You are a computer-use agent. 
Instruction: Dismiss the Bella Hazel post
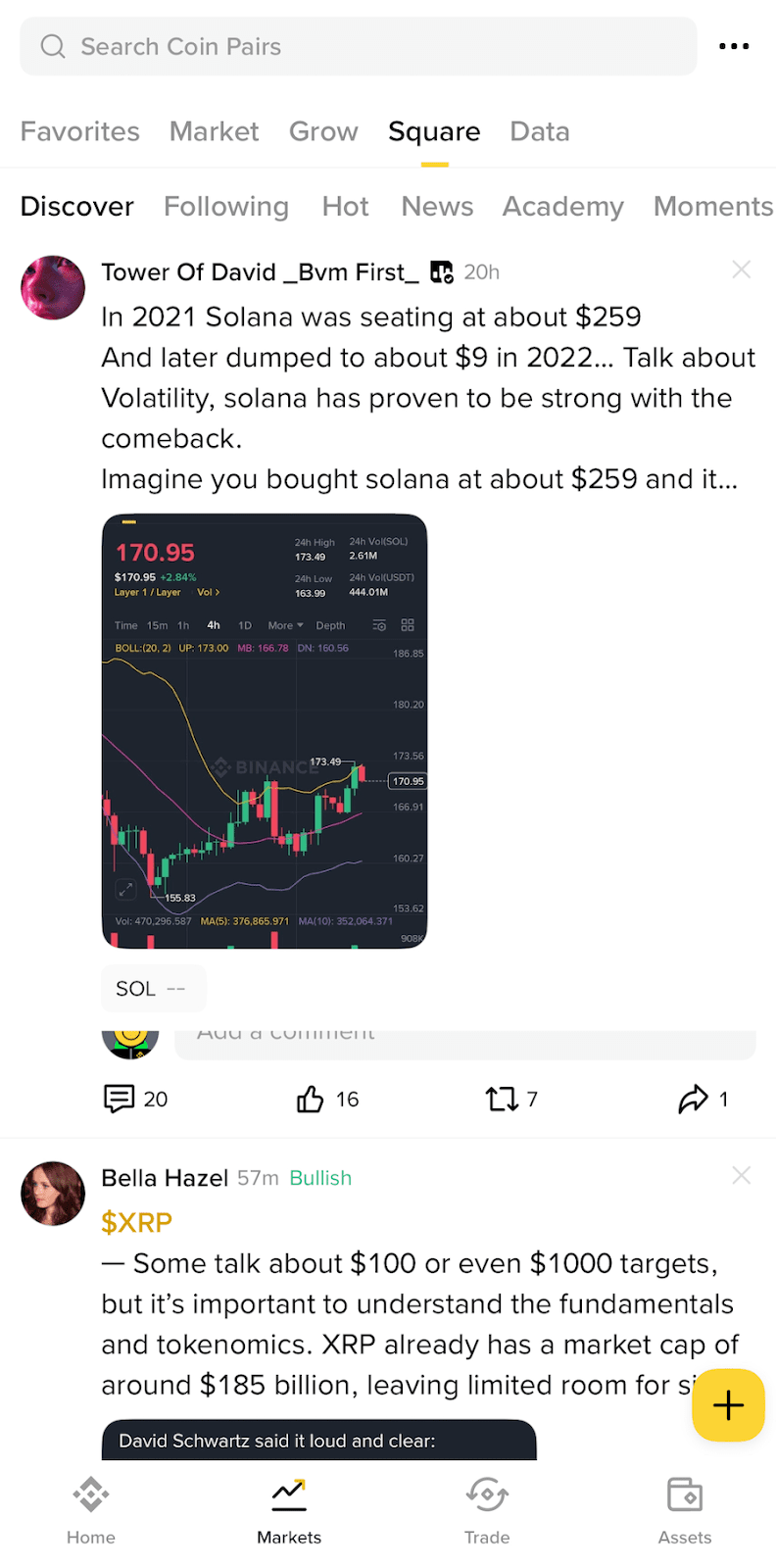(742, 1175)
